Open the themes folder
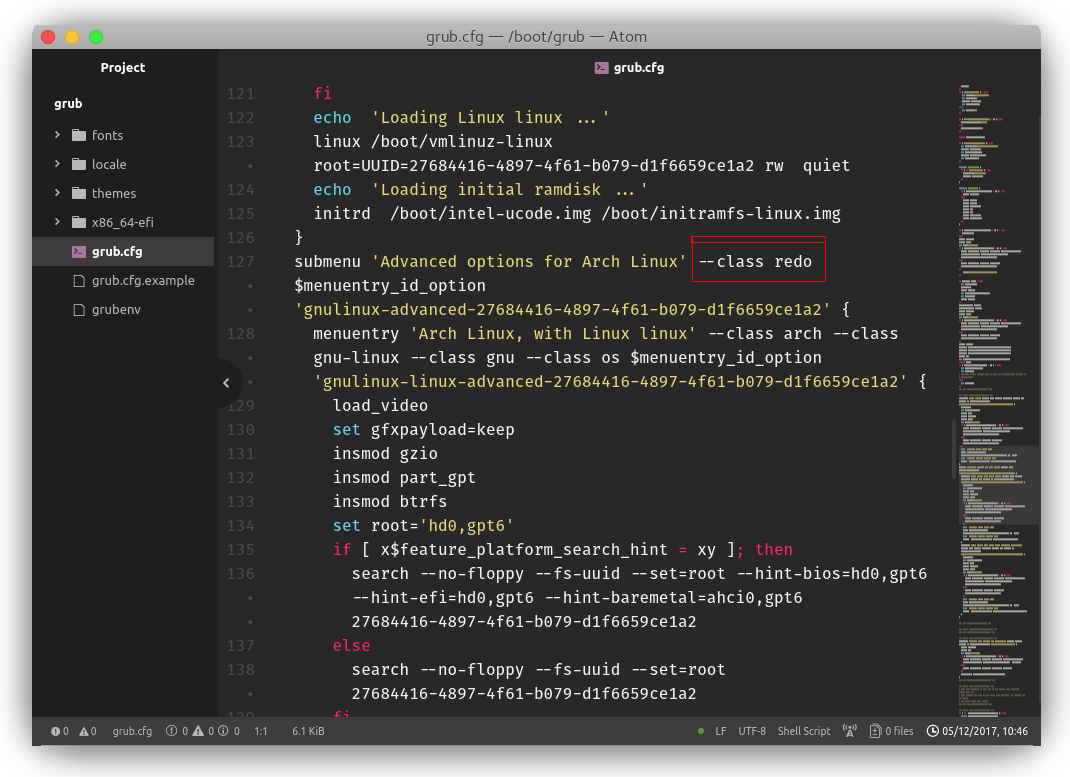The image size is (1070, 777). coord(114,193)
